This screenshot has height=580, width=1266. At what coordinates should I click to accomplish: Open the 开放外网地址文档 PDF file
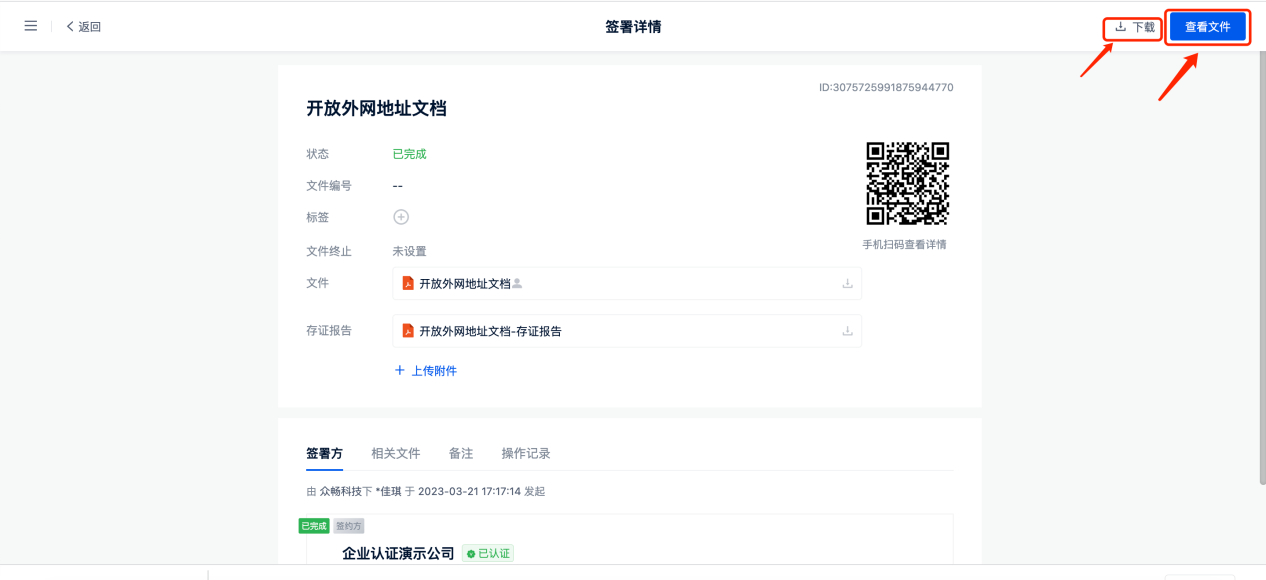coord(464,284)
